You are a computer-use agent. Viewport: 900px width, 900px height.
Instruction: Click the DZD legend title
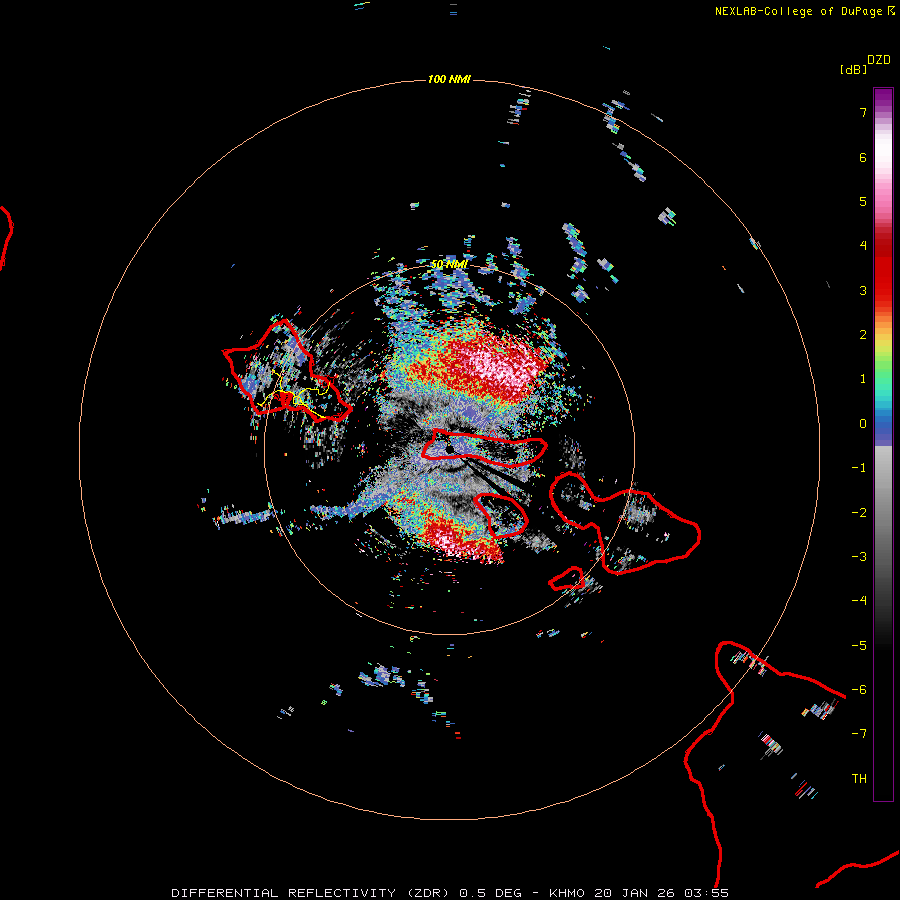(x=879, y=60)
